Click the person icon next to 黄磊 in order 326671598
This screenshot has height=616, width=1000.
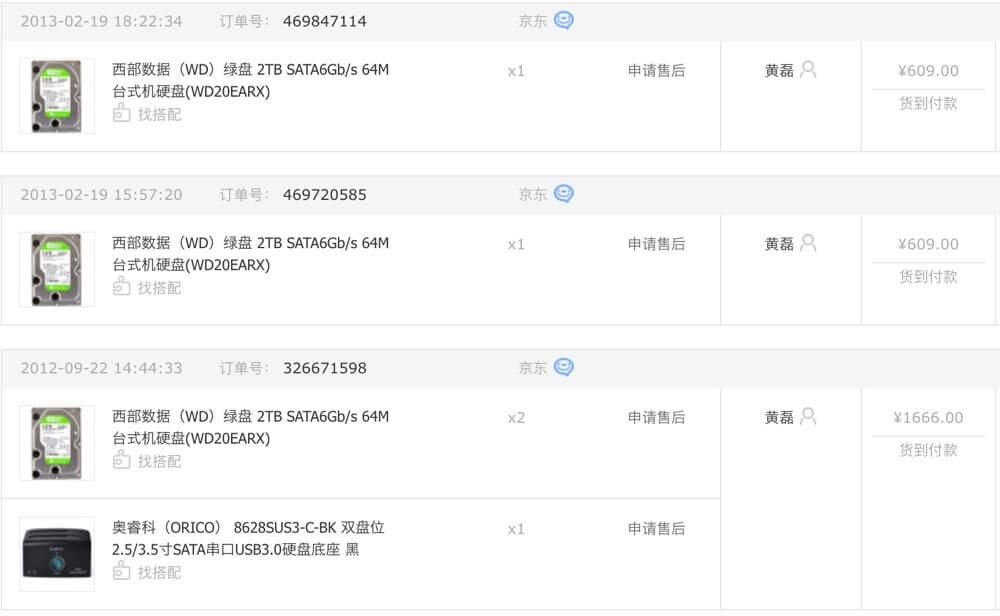pyautogui.click(x=808, y=416)
